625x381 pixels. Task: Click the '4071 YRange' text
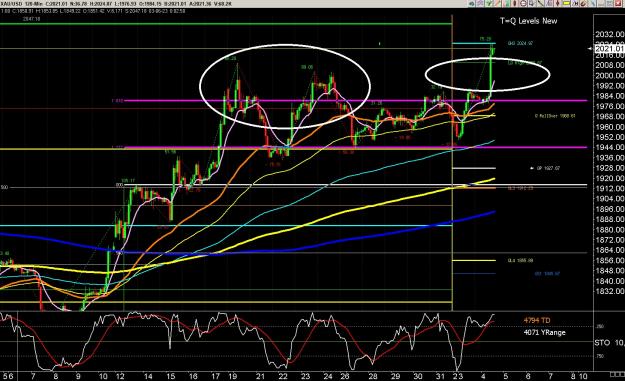pos(544,332)
